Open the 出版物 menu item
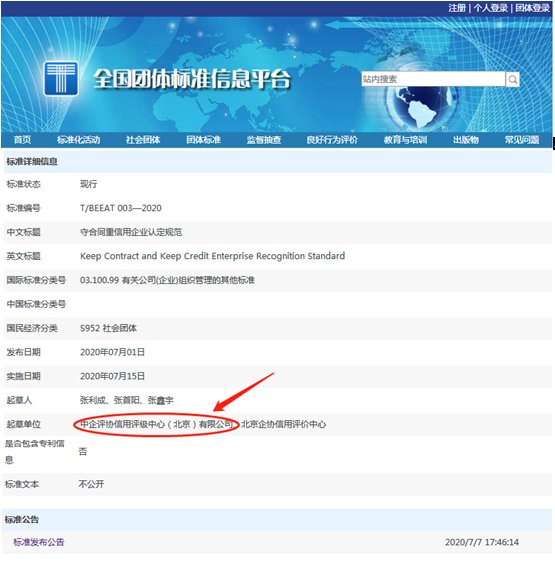Image resolution: width=555 pixels, height=564 pixels. pos(466,140)
